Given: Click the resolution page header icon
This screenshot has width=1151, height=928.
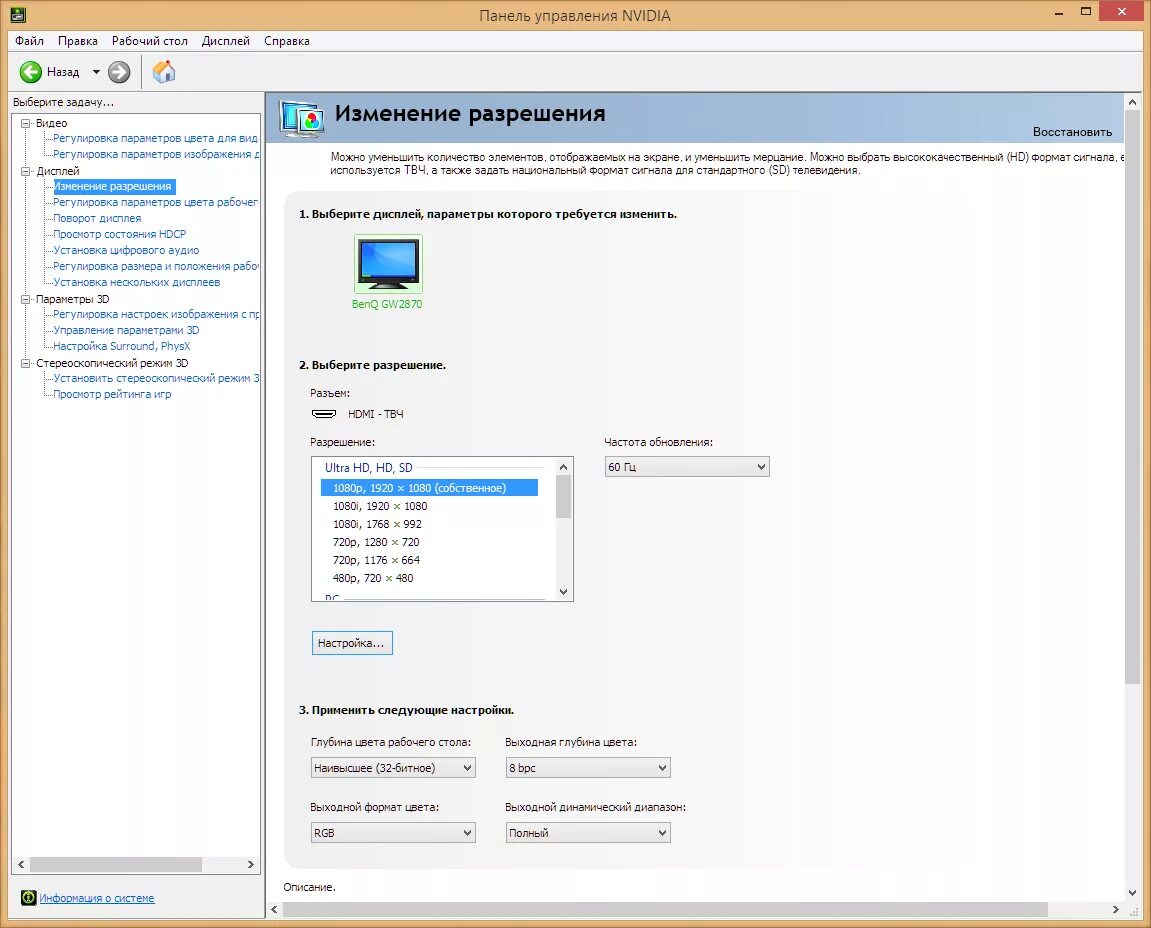Looking at the screenshot, I should (x=302, y=117).
